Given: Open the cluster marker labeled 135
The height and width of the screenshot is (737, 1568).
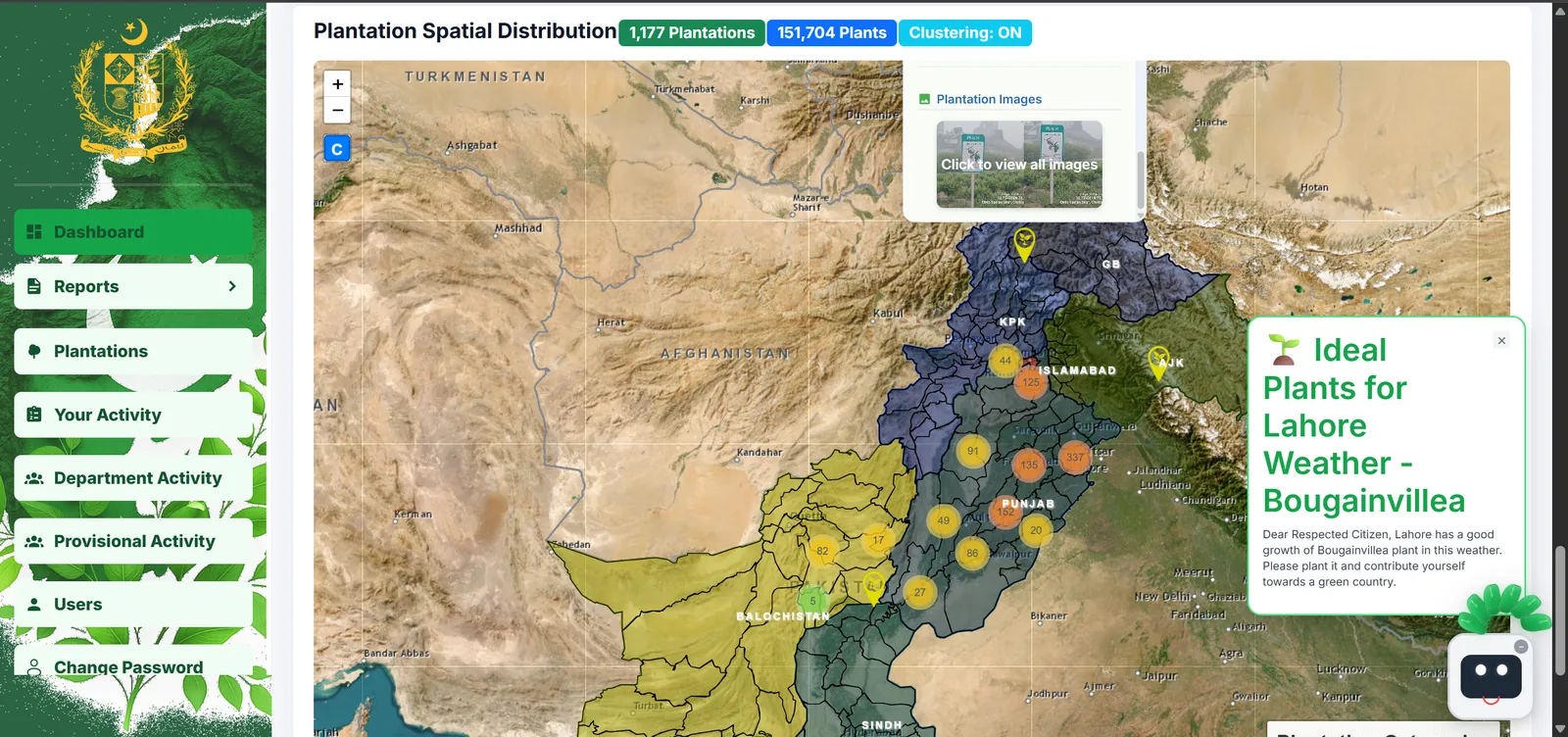Looking at the screenshot, I should (1029, 466).
